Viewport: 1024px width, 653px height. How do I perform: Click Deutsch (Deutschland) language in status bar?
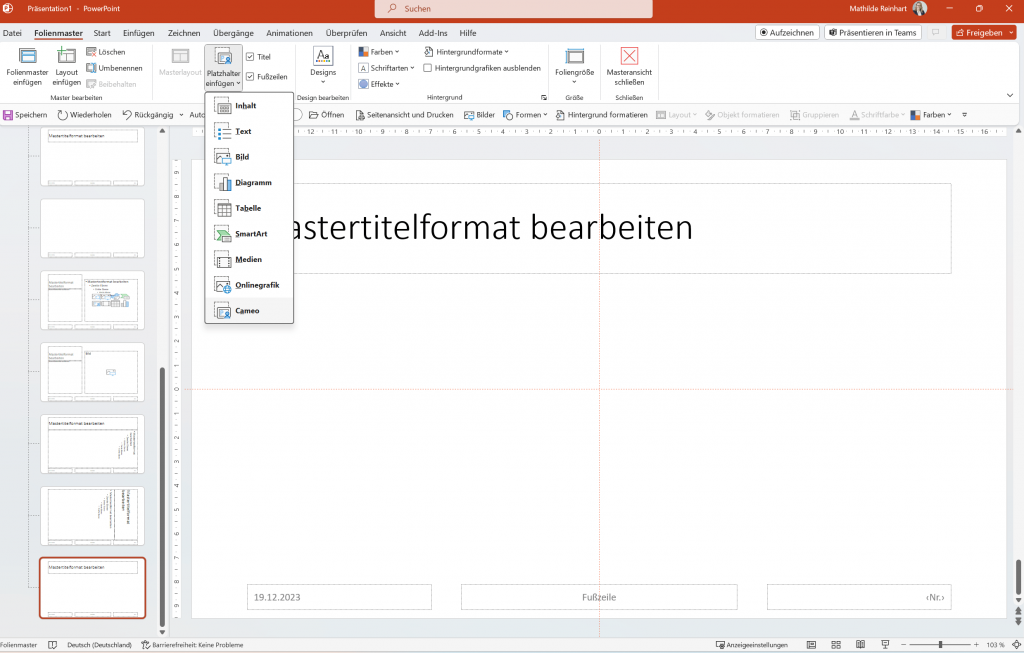(x=99, y=645)
